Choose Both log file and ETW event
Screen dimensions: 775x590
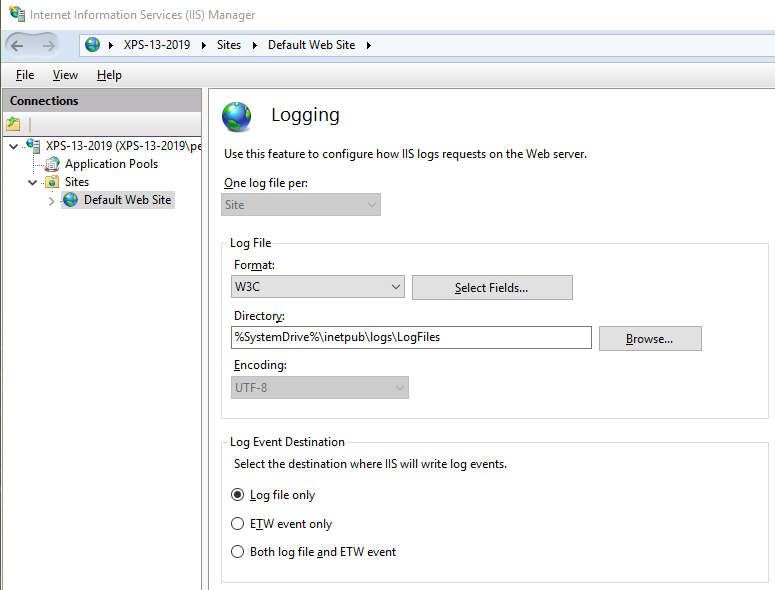coord(237,551)
